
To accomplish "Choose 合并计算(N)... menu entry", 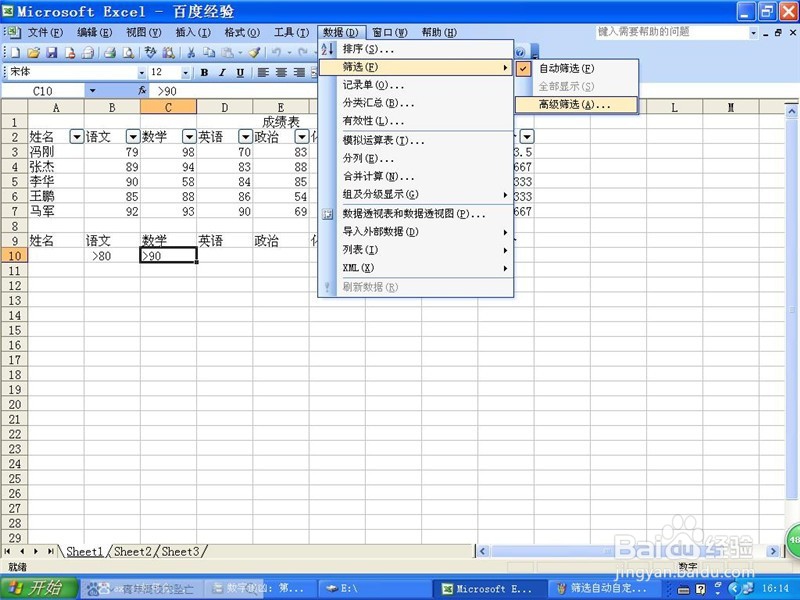I will coord(416,177).
